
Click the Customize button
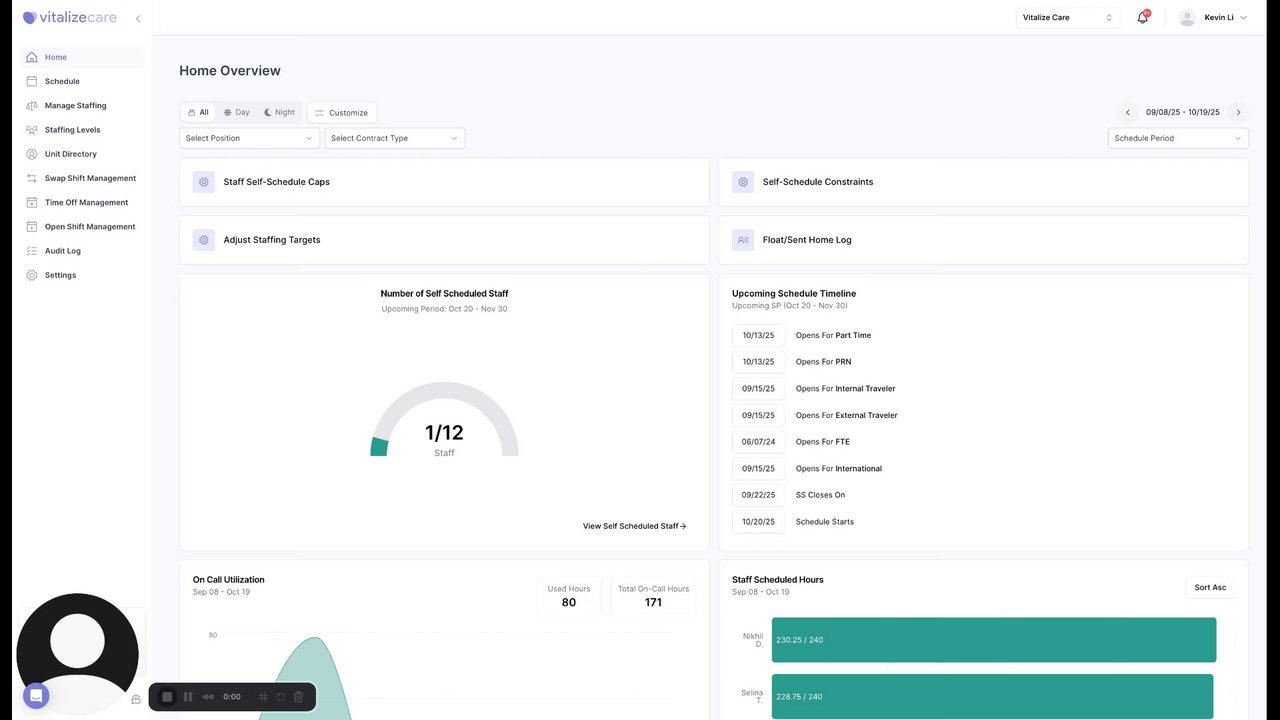point(342,113)
